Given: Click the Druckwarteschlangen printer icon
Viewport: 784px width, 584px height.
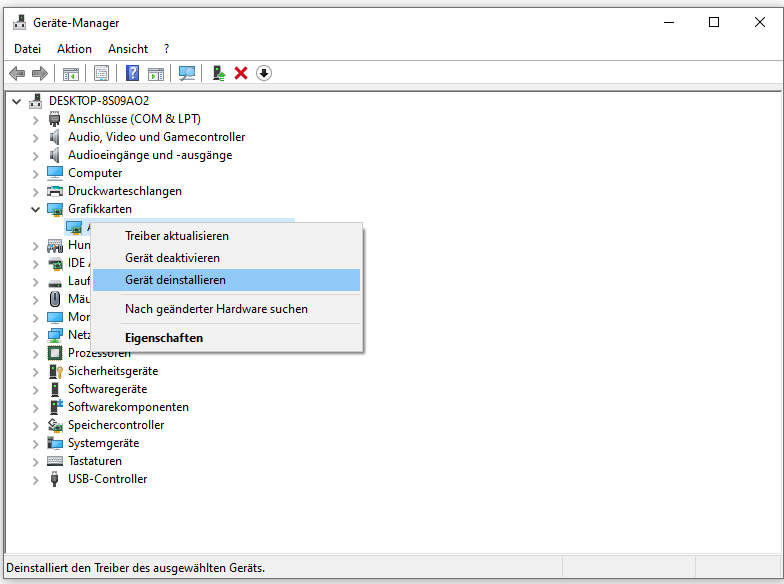Looking at the screenshot, I should [54, 191].
